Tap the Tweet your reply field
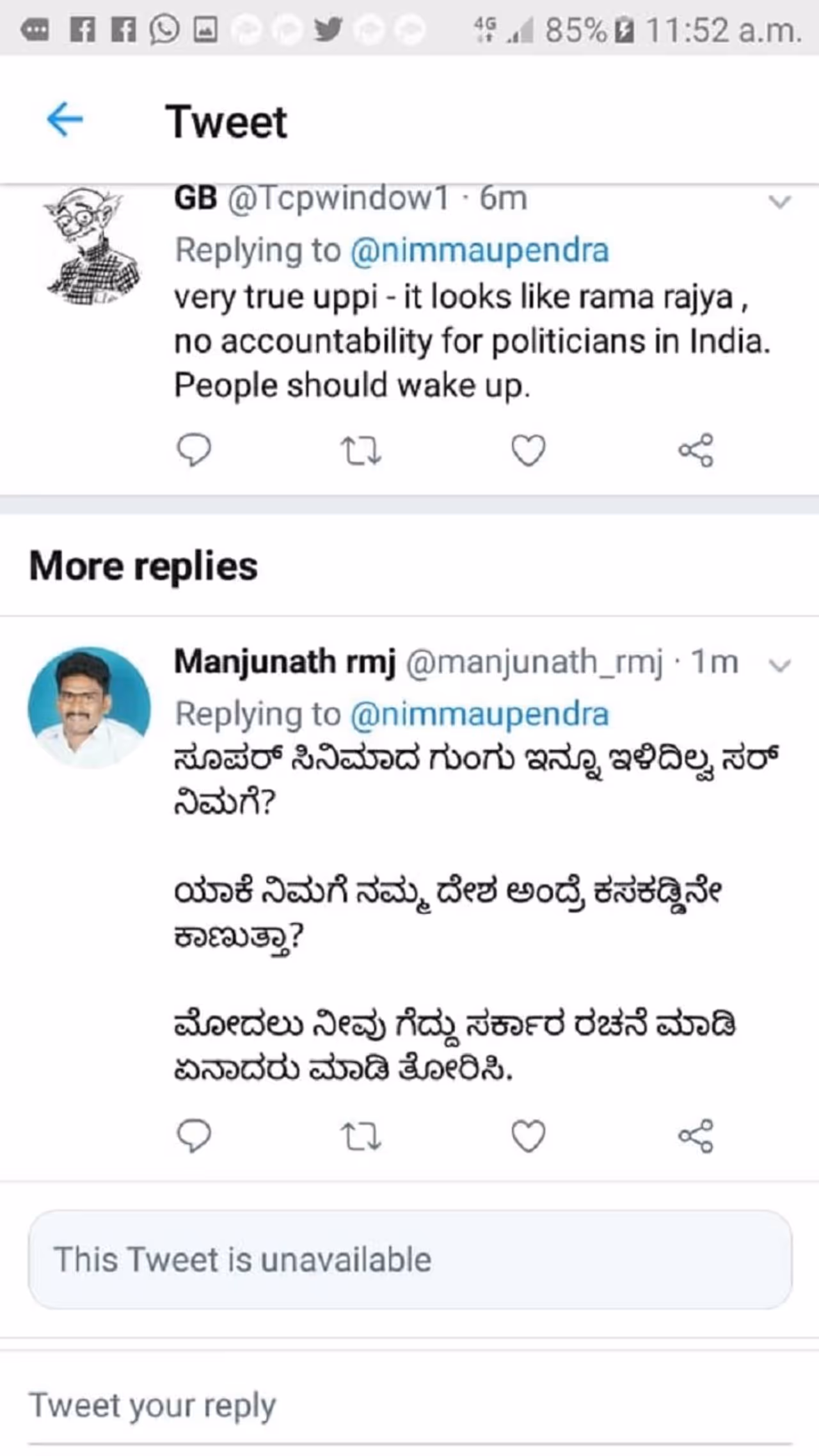Image resolution: width=819 pixels, height=1456 pixels. (409, 1407)
